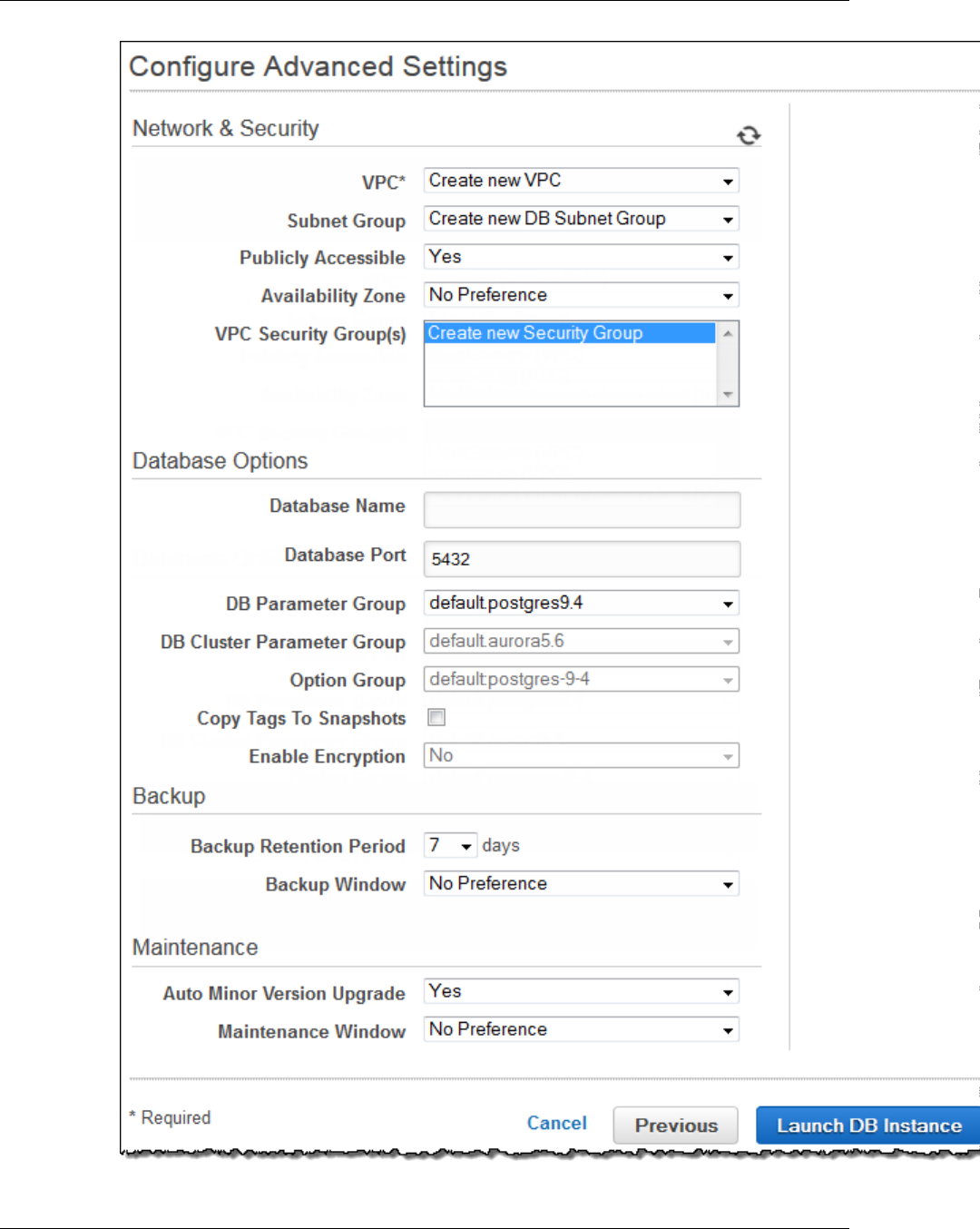
Task: Open the Auto Minor Version Upgrade dropdown
Action: pyautogui.click(x=581, y=991)
